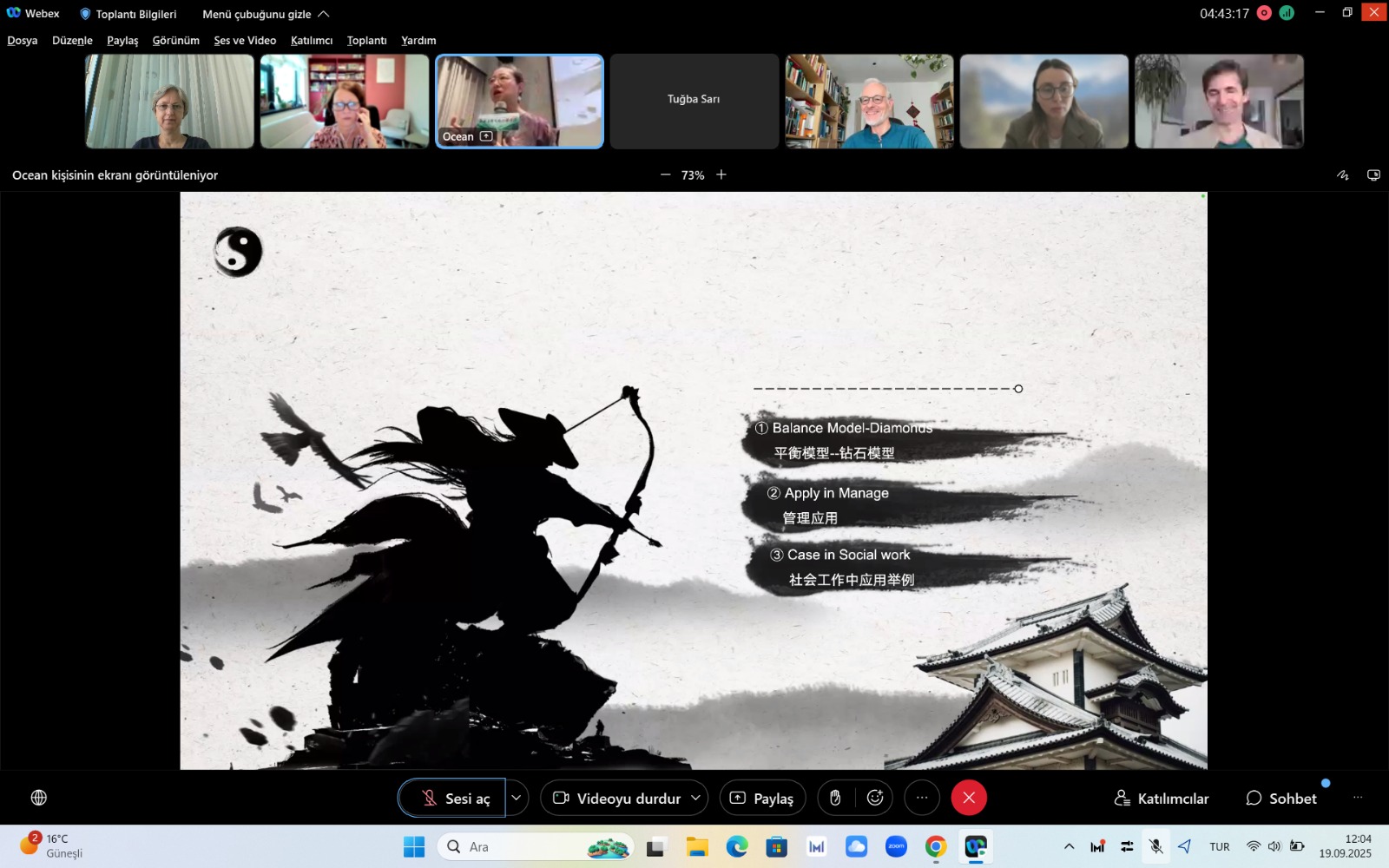Stop camera with Videoyu durdur
This screenshot has height=868, width=1389.
618,798
